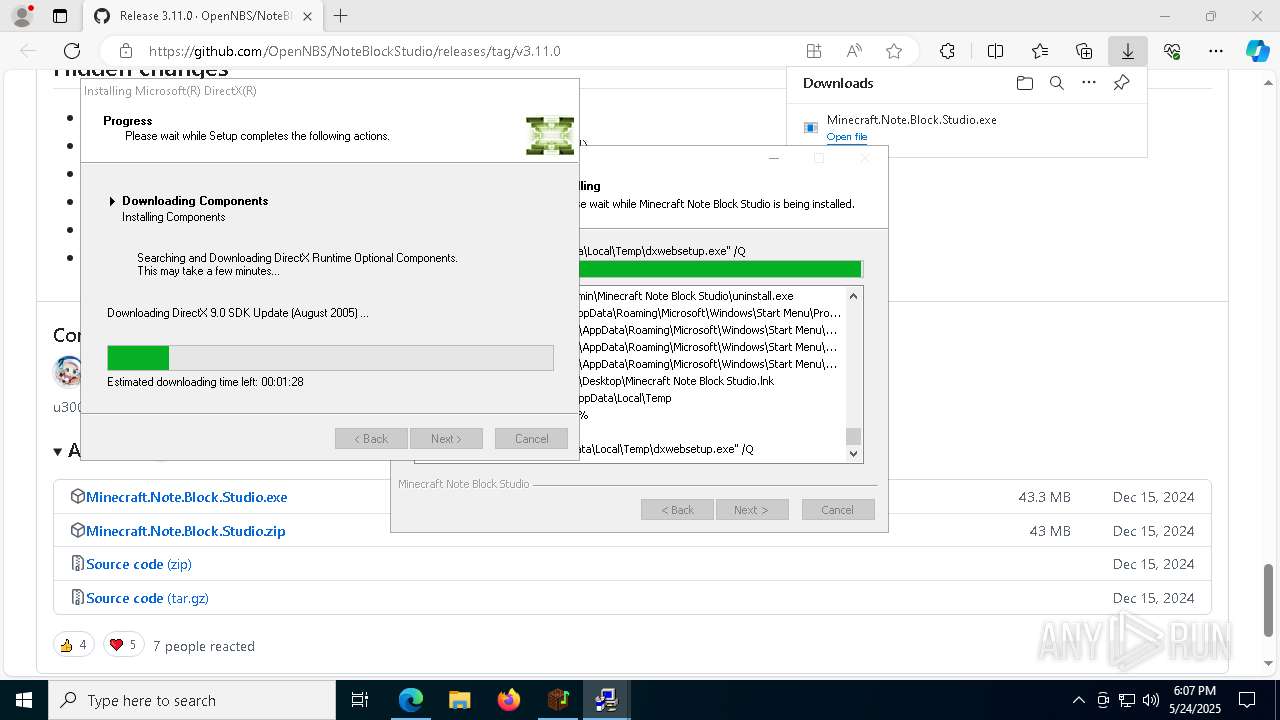Toggle the Split screen icon
Screen dimensions: 1280x720
point(995,51)
